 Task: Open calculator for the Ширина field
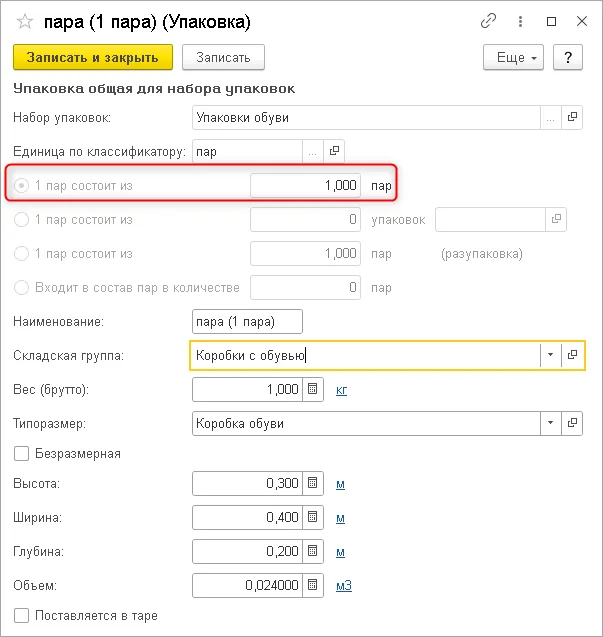click(312, 517)
